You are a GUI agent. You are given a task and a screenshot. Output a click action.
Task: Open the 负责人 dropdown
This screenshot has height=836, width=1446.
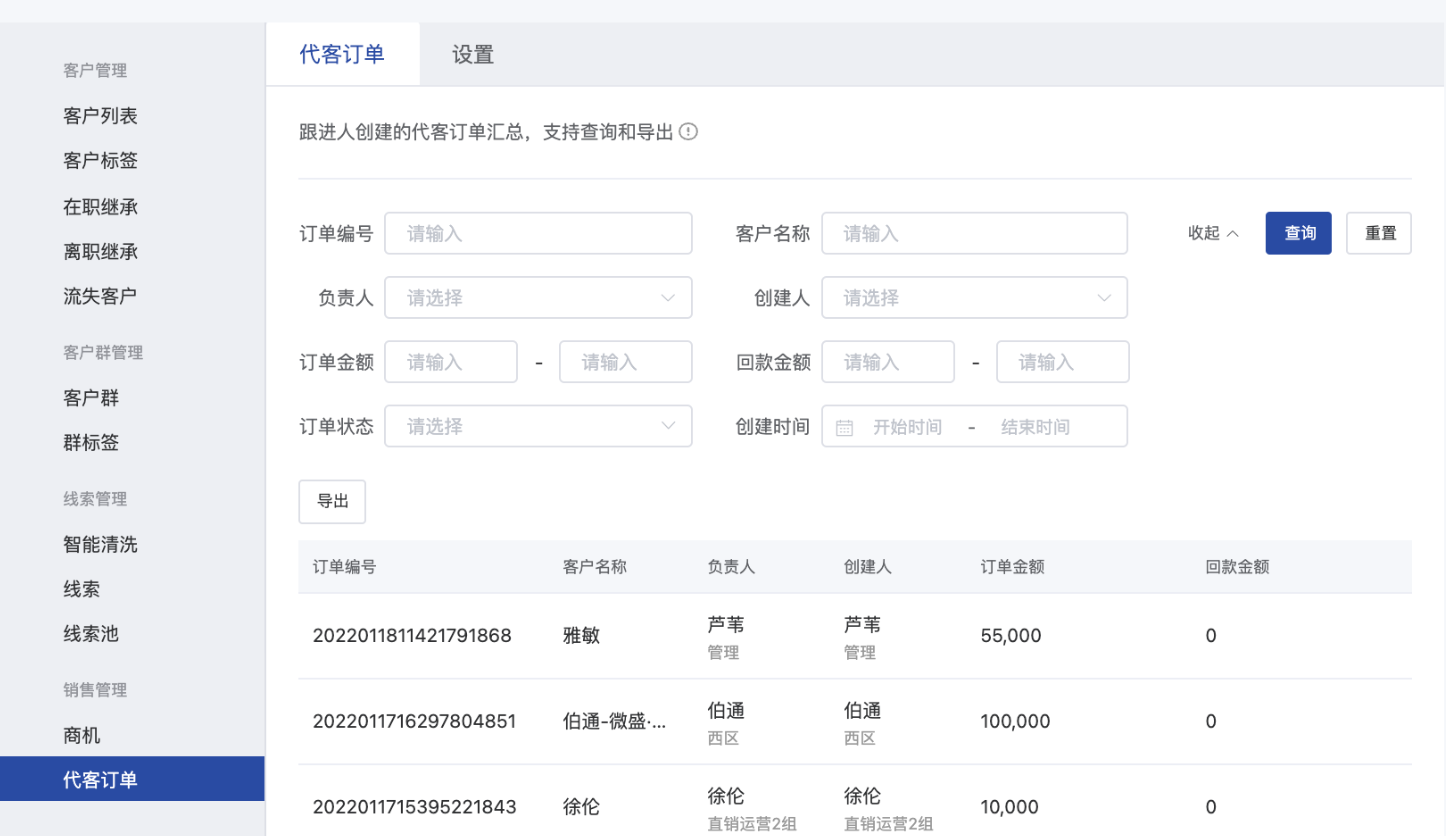[538, 298]
